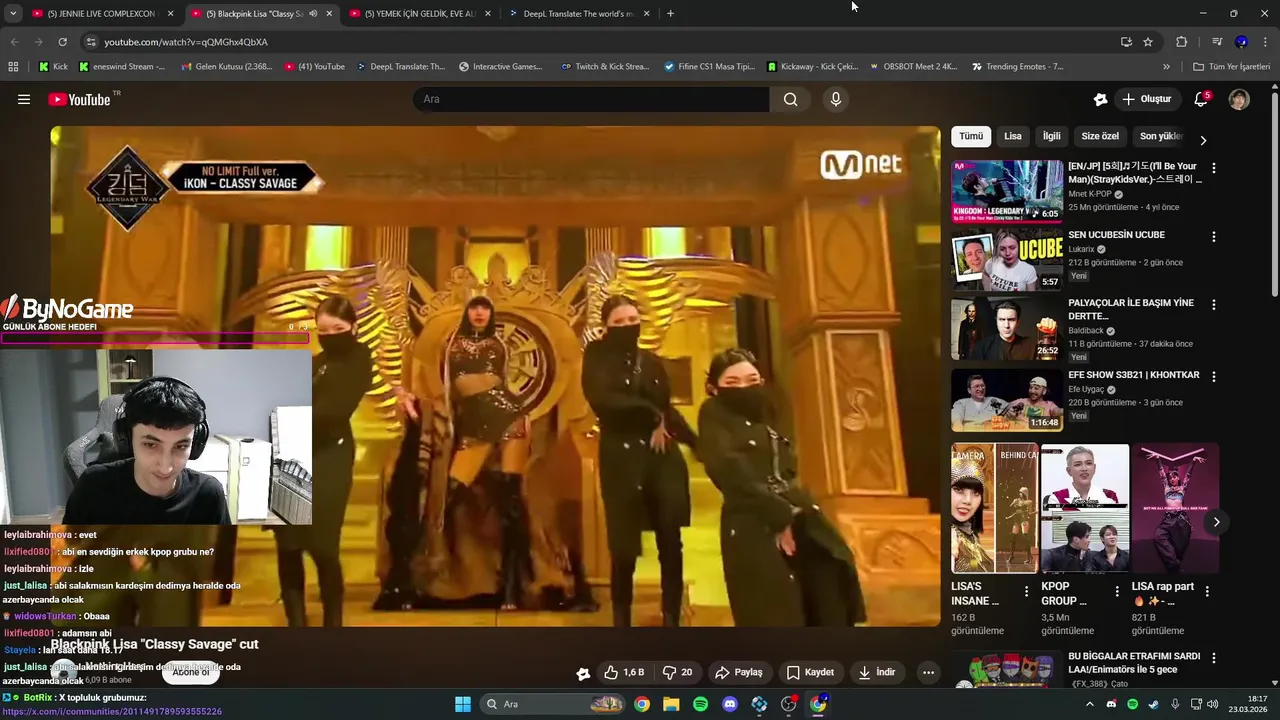Open LISA'S INSANE short thumbnail
The image size is (1280, 720).
(994, 508)
